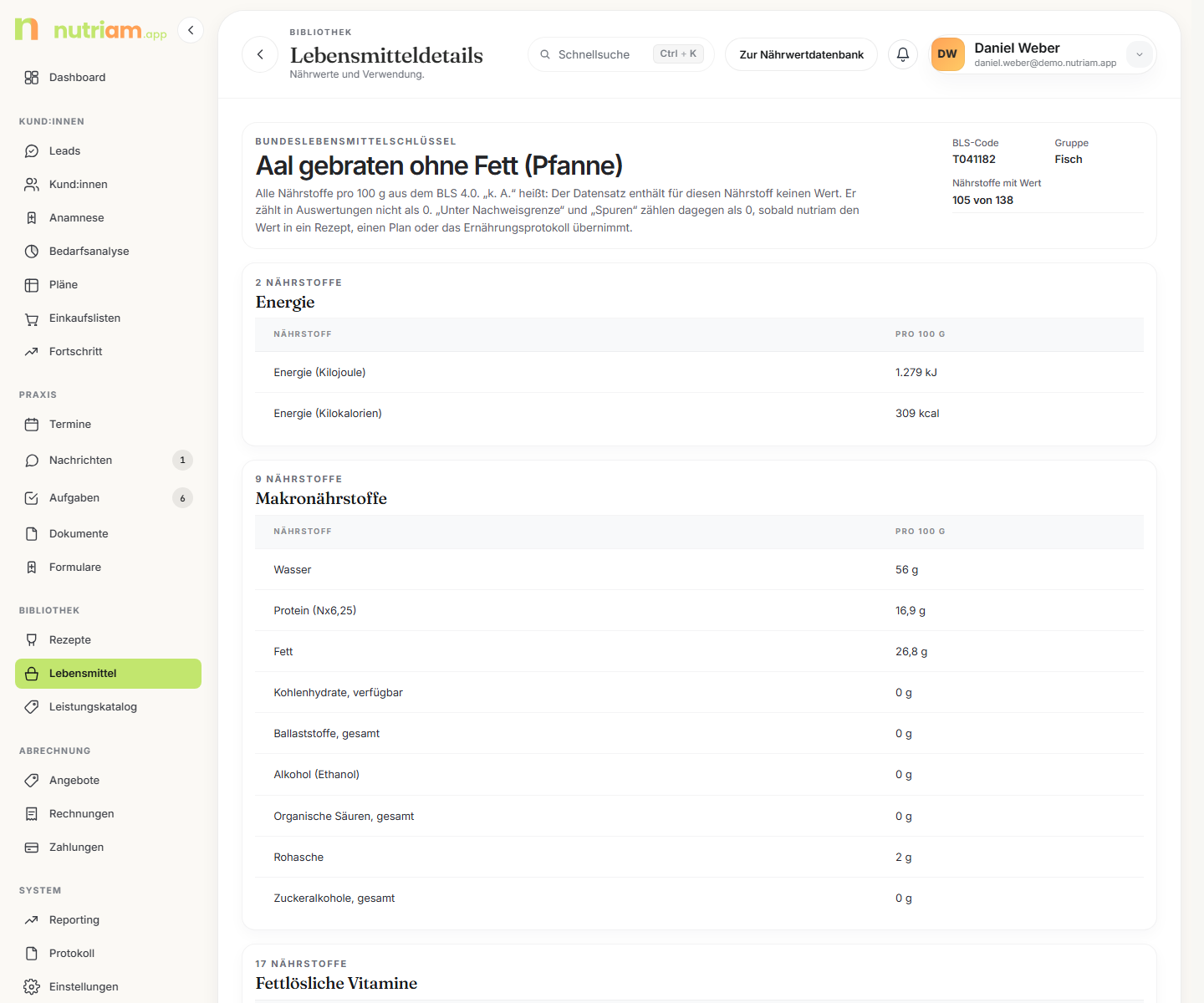Select the Reporting menu item

pos(108,920)
